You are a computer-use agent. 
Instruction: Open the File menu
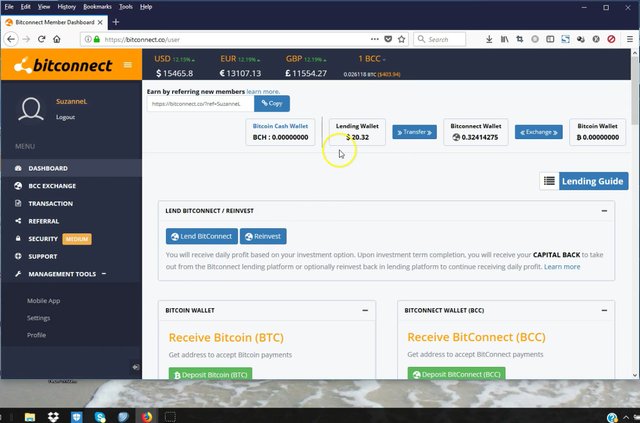[9, 7]
